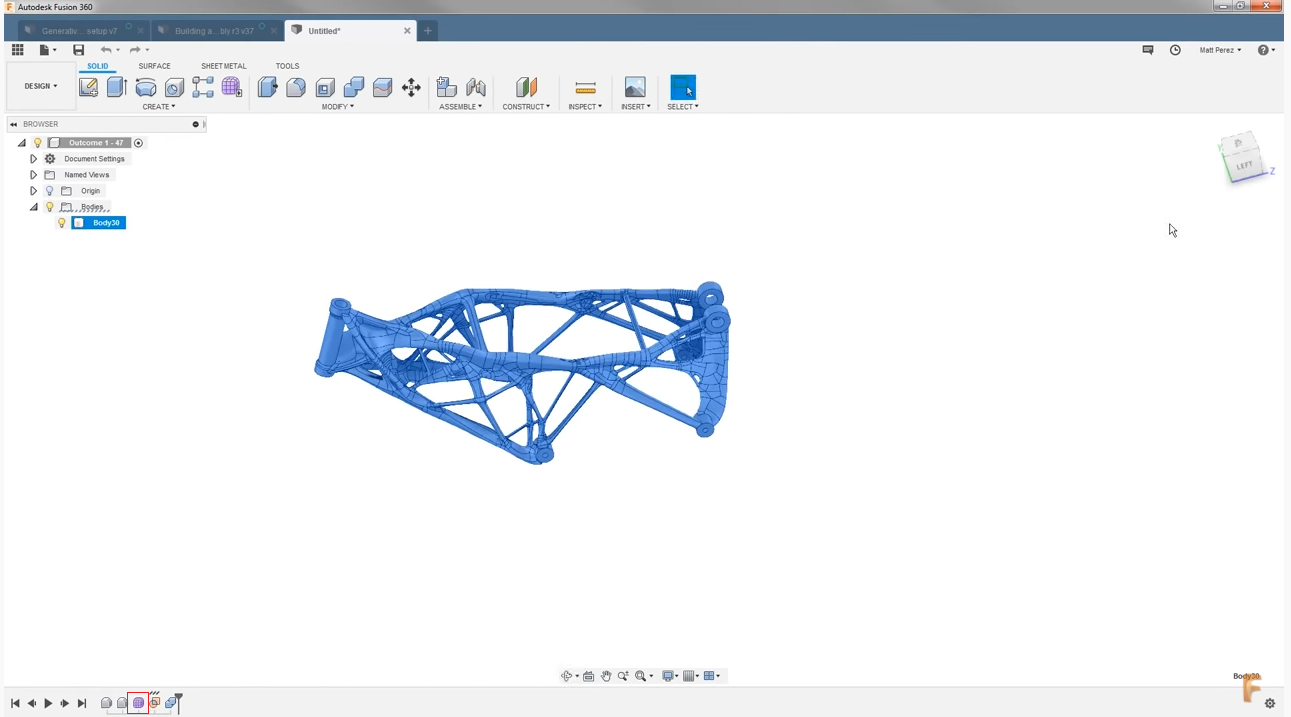
Task: Click the Redo arrow
Action: (x=135, y=50)
